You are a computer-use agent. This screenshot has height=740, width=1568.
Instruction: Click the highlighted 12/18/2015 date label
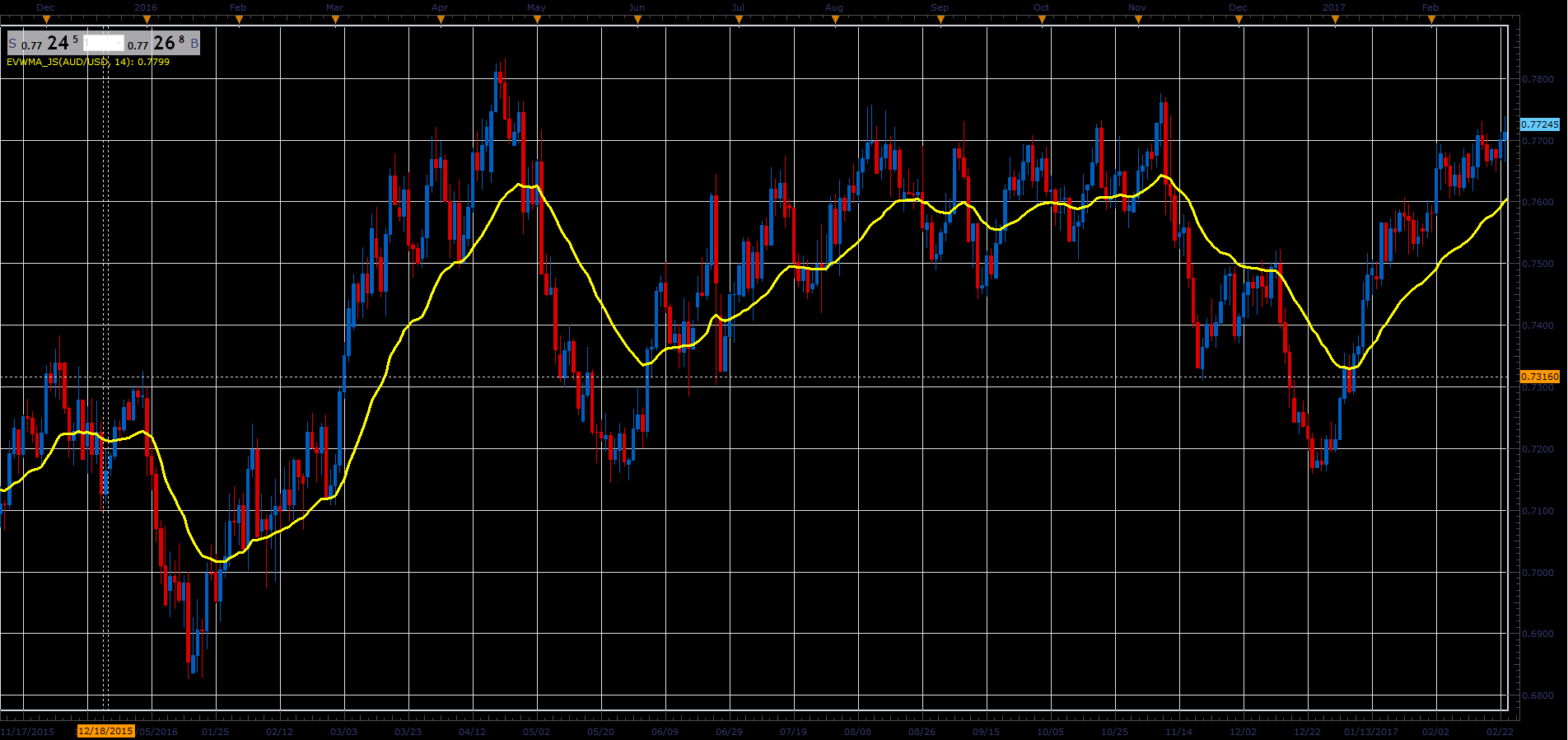point(105,731)
